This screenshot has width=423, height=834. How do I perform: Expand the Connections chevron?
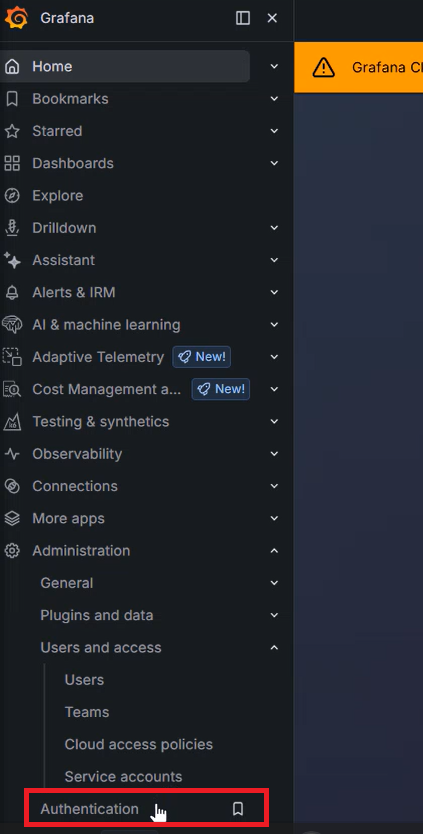[x=275, y=486]
